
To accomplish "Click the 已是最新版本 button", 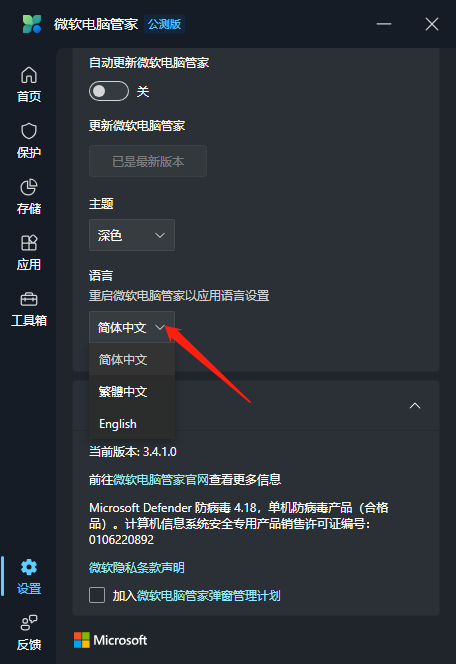I will (x=148, y=161).
